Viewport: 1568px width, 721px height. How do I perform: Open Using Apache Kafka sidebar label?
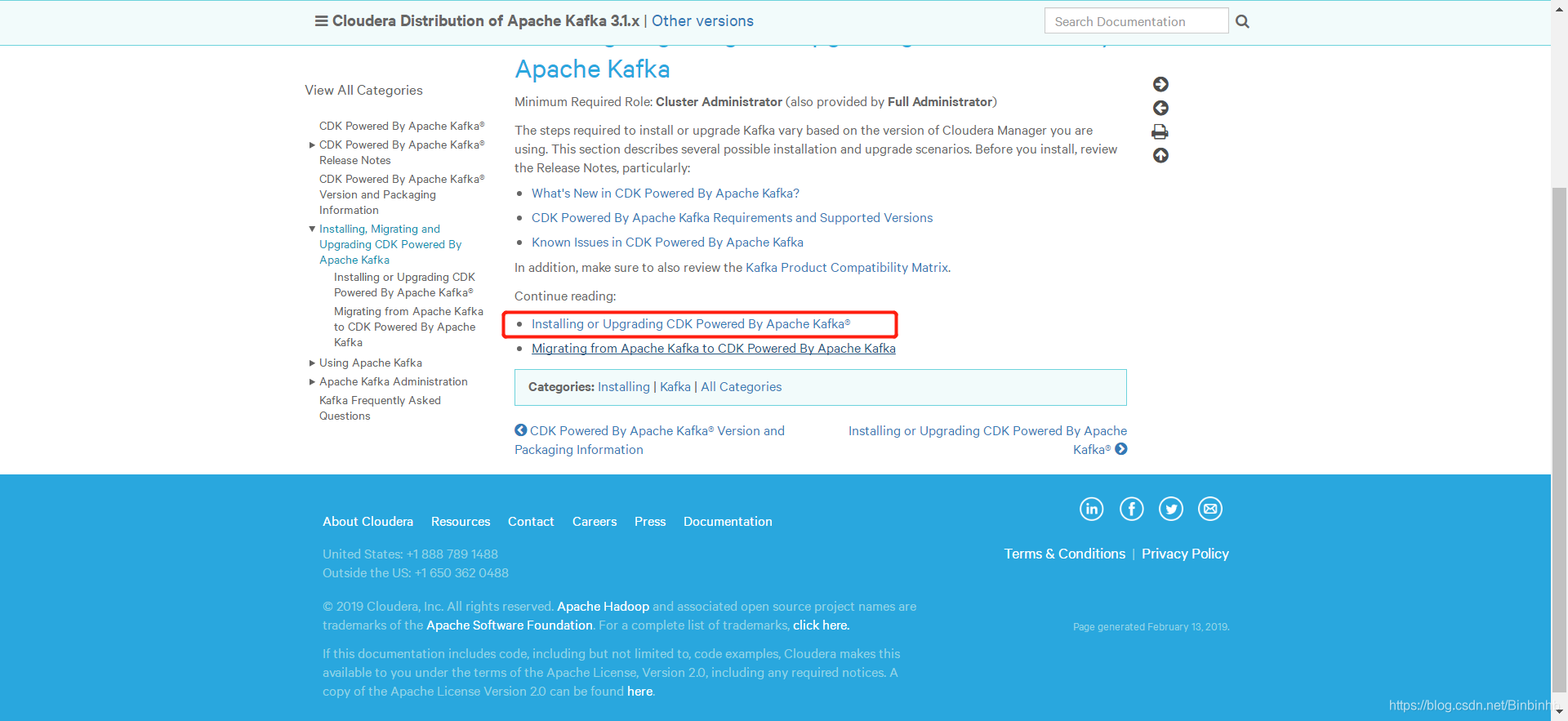tap(371, 363)
